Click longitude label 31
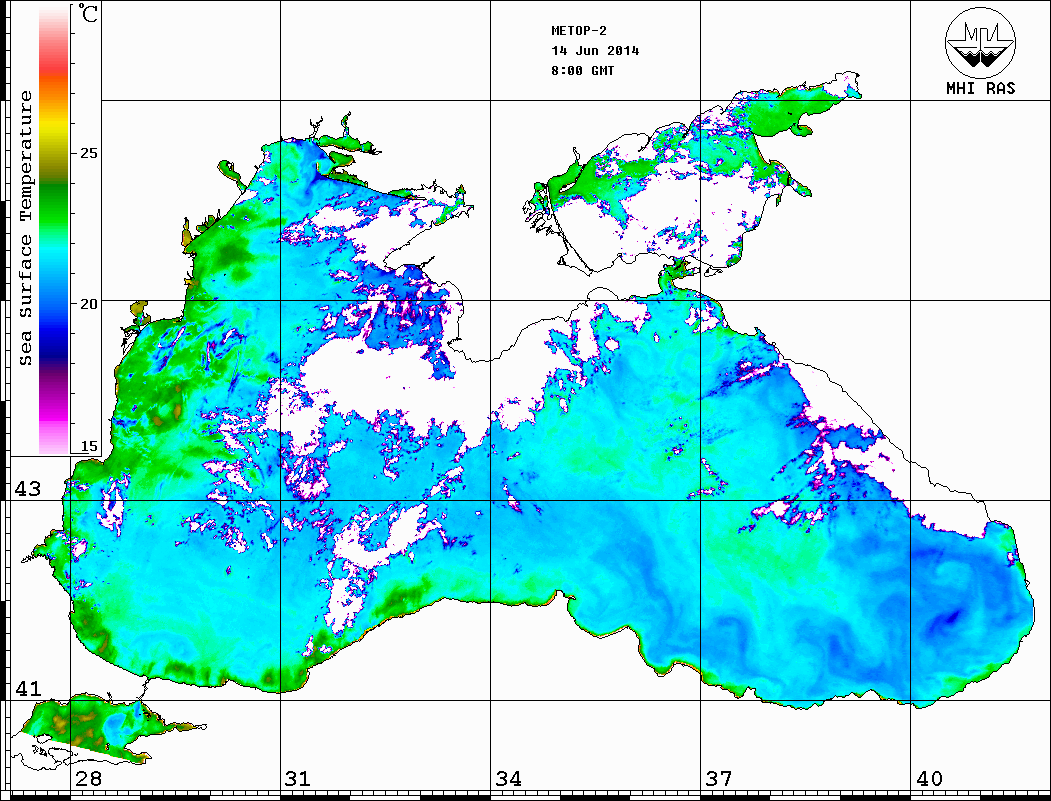1051x801 pixels. (x=298, y=779)
